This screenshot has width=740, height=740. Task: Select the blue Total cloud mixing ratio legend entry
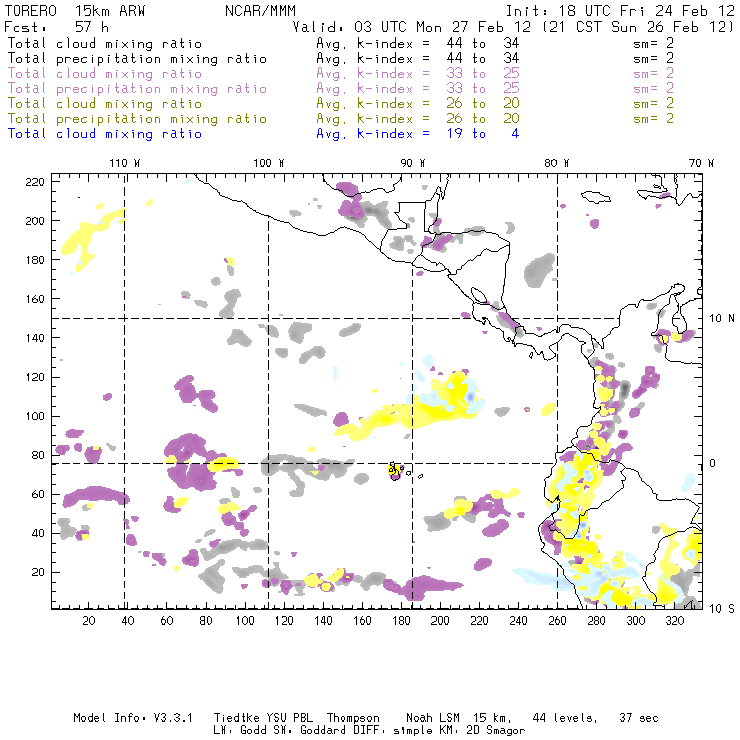[105, 133]
